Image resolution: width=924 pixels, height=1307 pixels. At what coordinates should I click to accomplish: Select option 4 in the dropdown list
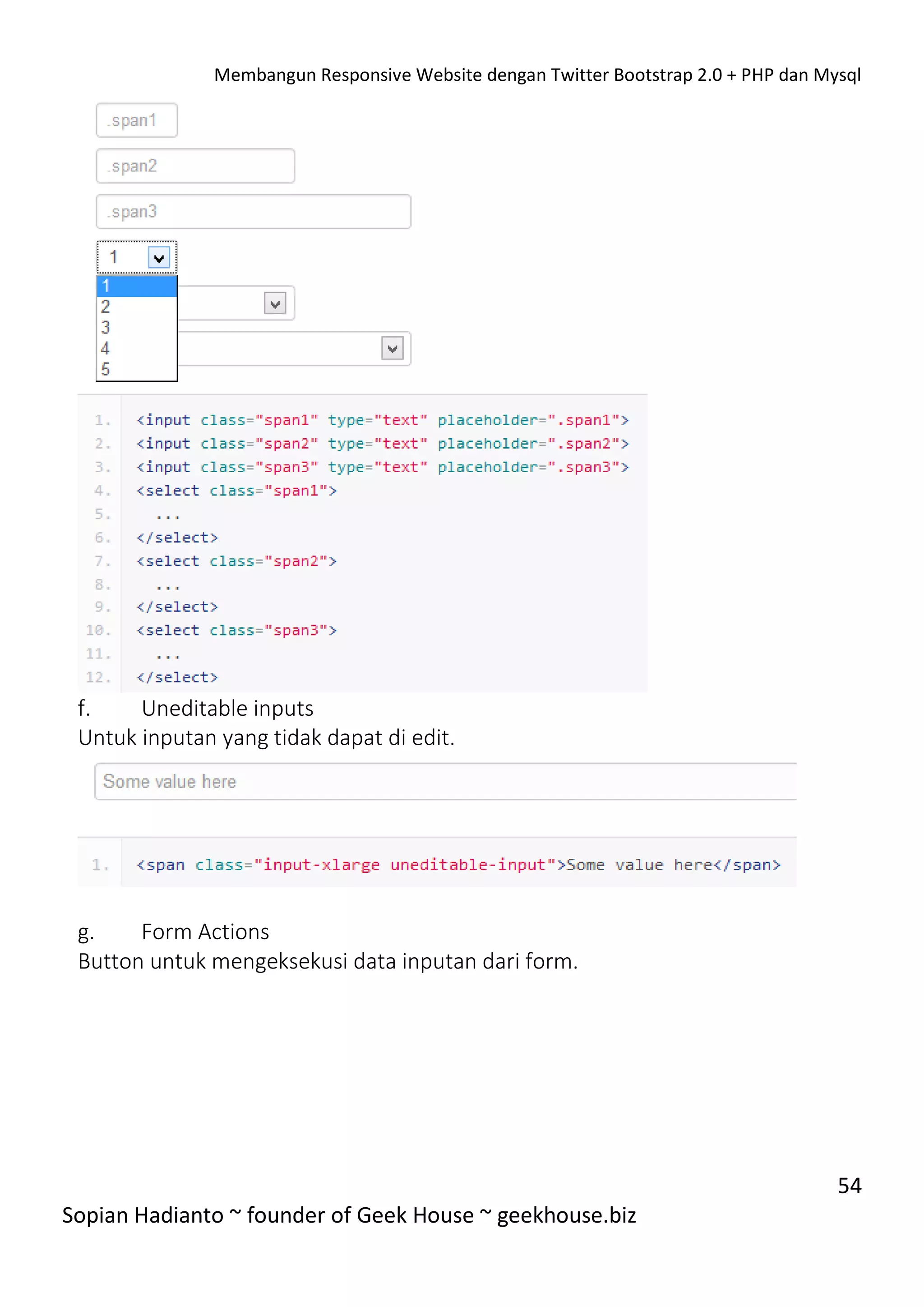pos(137,348)
